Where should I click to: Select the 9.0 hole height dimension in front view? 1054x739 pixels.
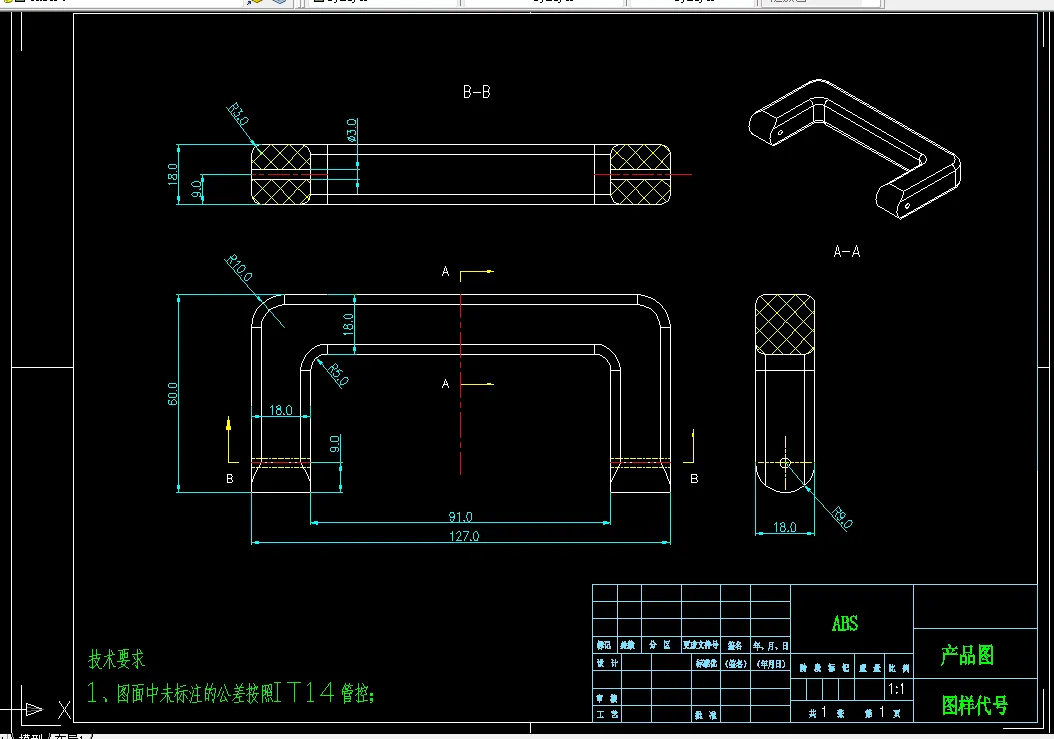[x=335, y=444]
